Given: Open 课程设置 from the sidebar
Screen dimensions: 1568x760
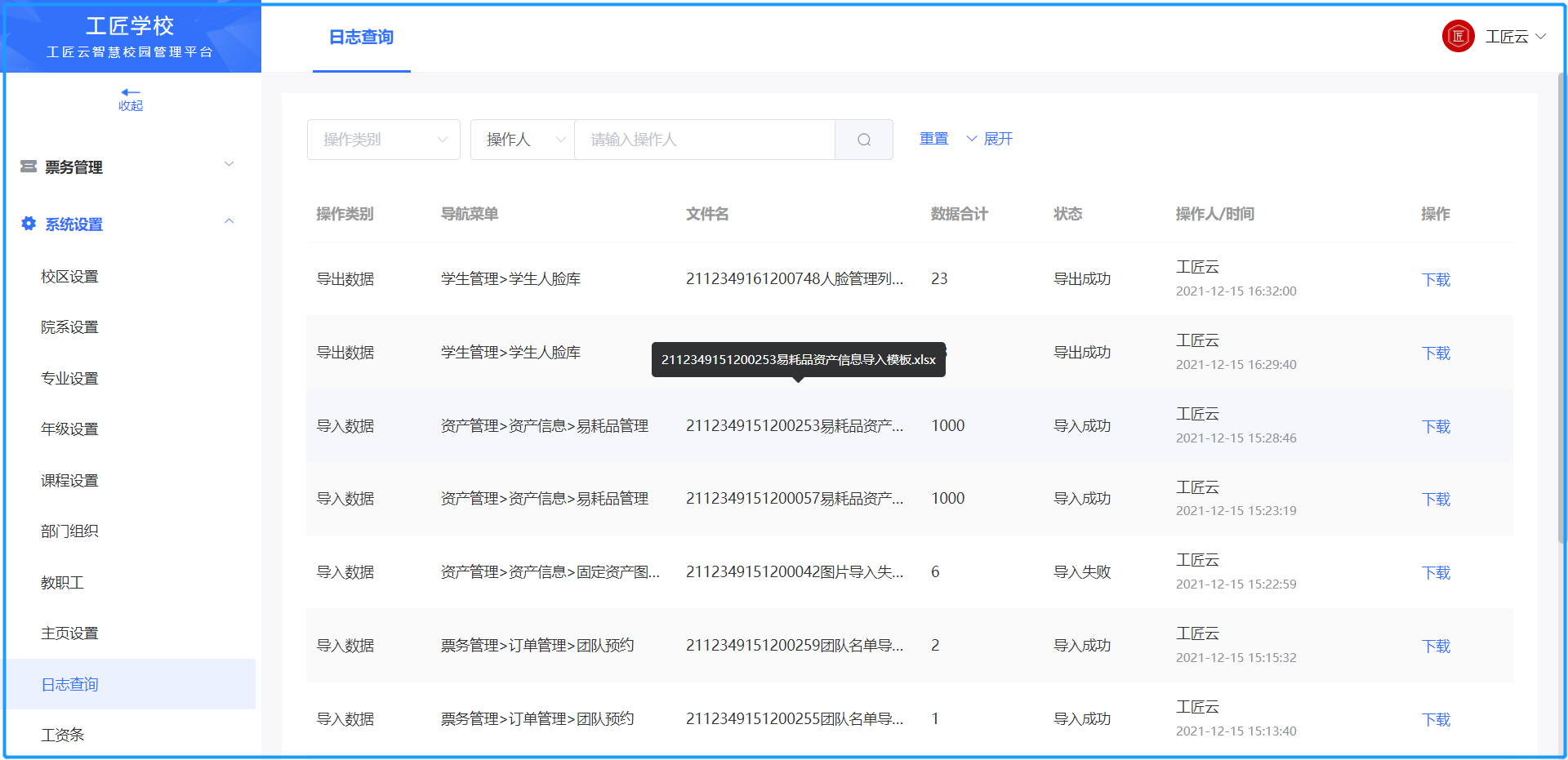Looking at the screenshot, I should click(x=69, y=480).
